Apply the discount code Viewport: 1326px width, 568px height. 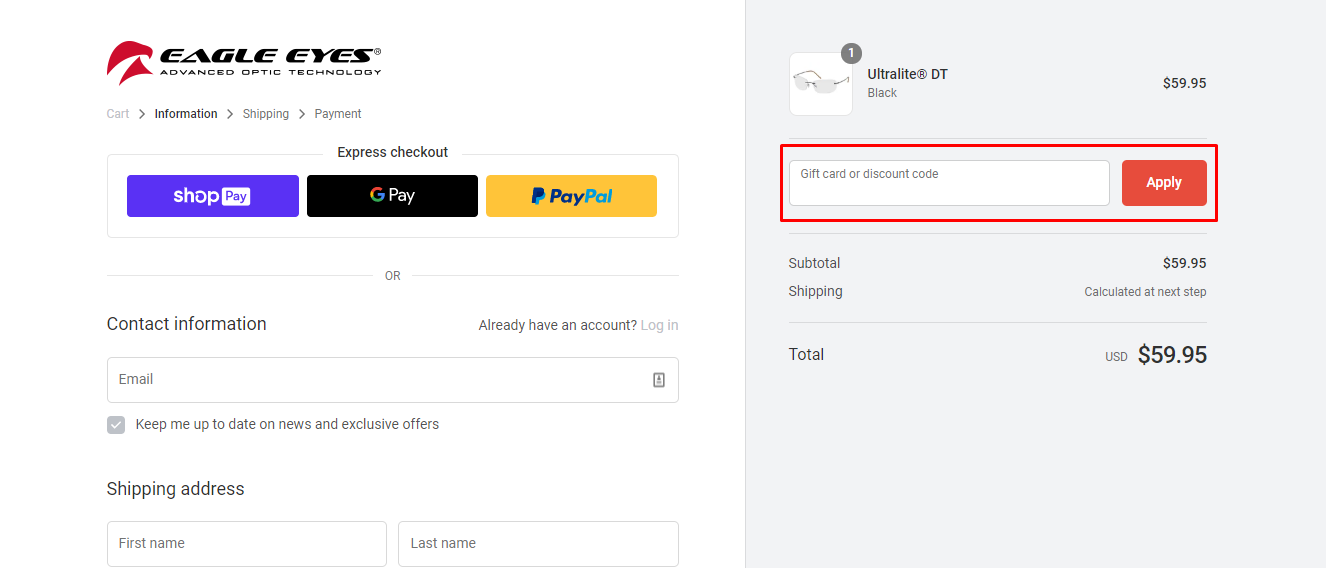1163,183
